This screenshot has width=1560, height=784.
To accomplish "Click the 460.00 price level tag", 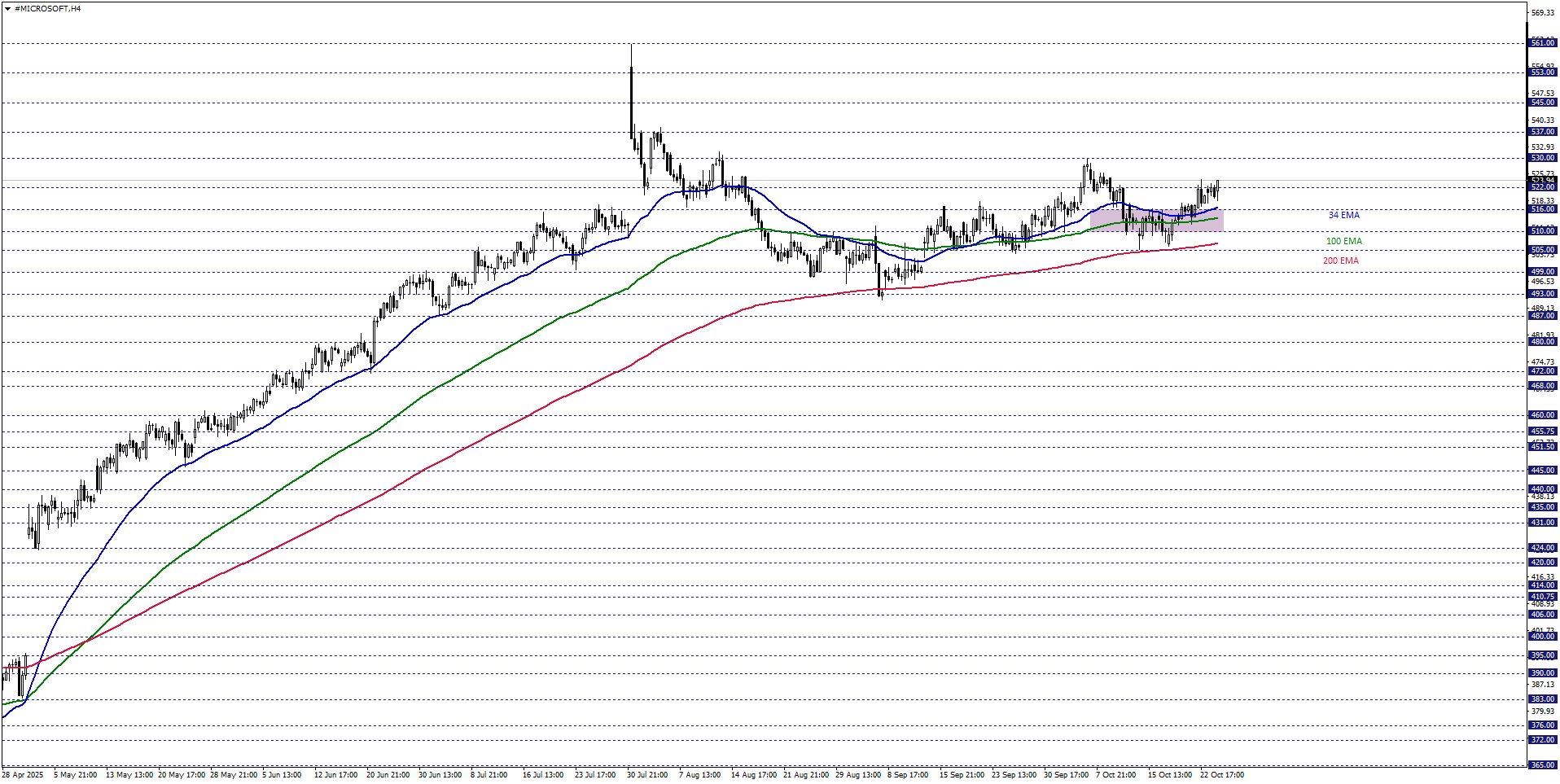I will (x=1542, y=415).
